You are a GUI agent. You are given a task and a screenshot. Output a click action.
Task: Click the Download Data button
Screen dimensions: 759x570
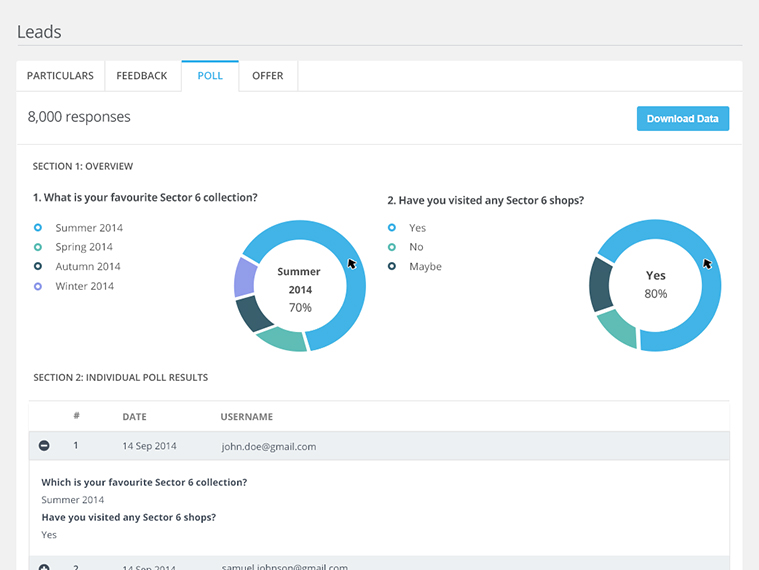coord(683,119)
